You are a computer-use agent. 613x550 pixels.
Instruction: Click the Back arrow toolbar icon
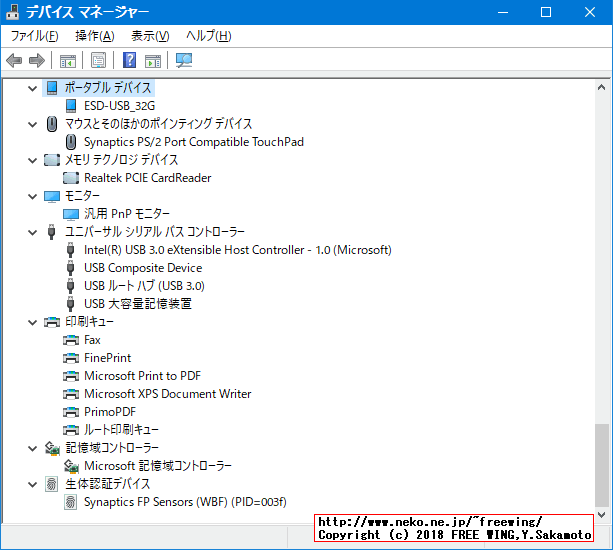point(14,61)
